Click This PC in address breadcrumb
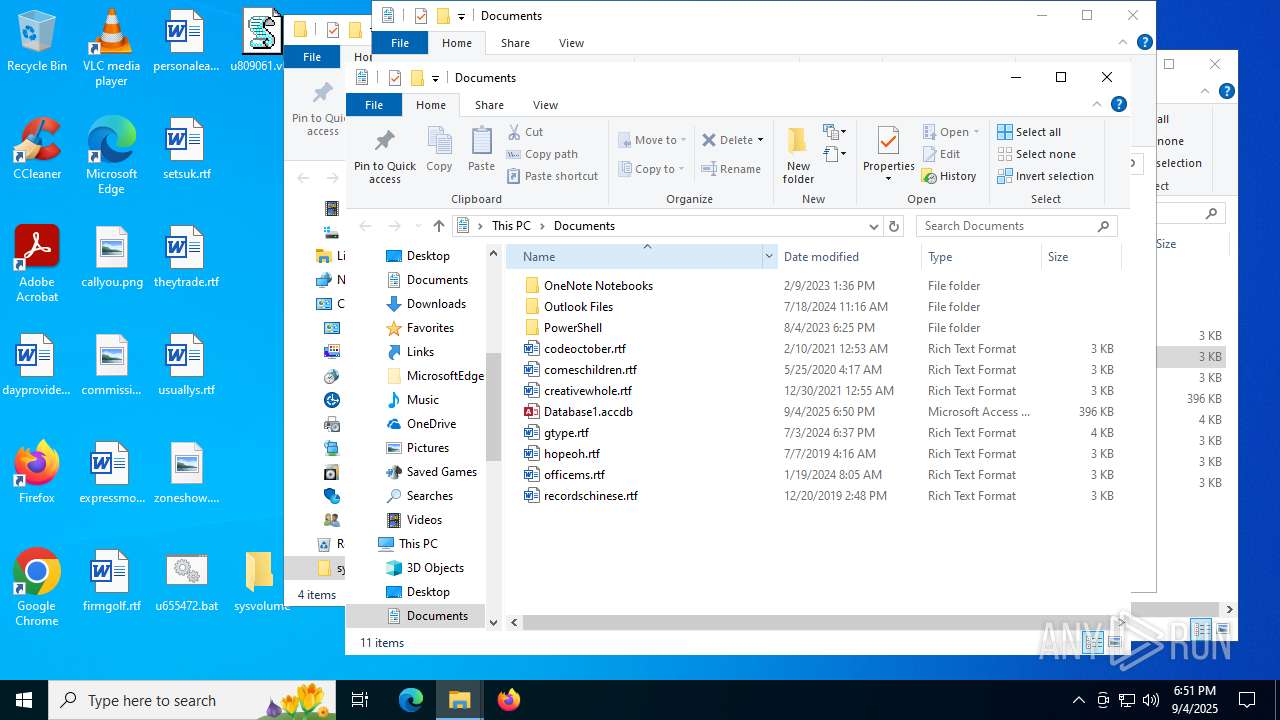The height and width of the screenshot is (720, 1280). point(511,226)
